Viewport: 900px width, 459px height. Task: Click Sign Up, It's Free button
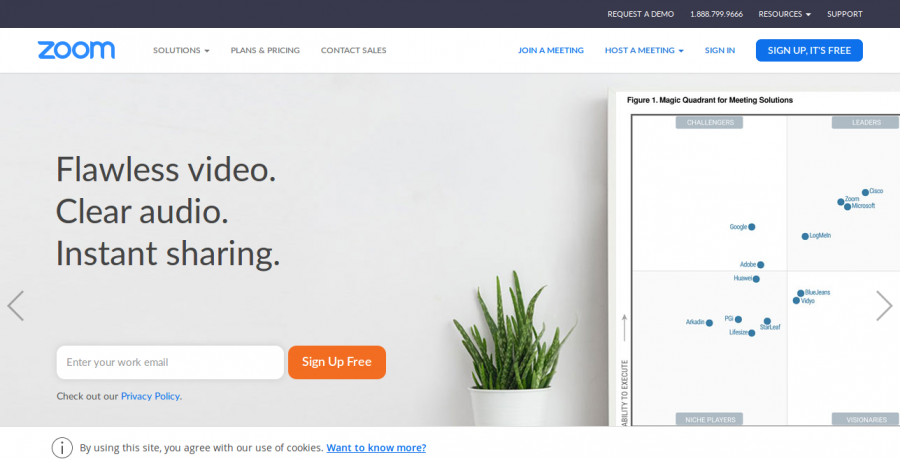pos(809,50)
